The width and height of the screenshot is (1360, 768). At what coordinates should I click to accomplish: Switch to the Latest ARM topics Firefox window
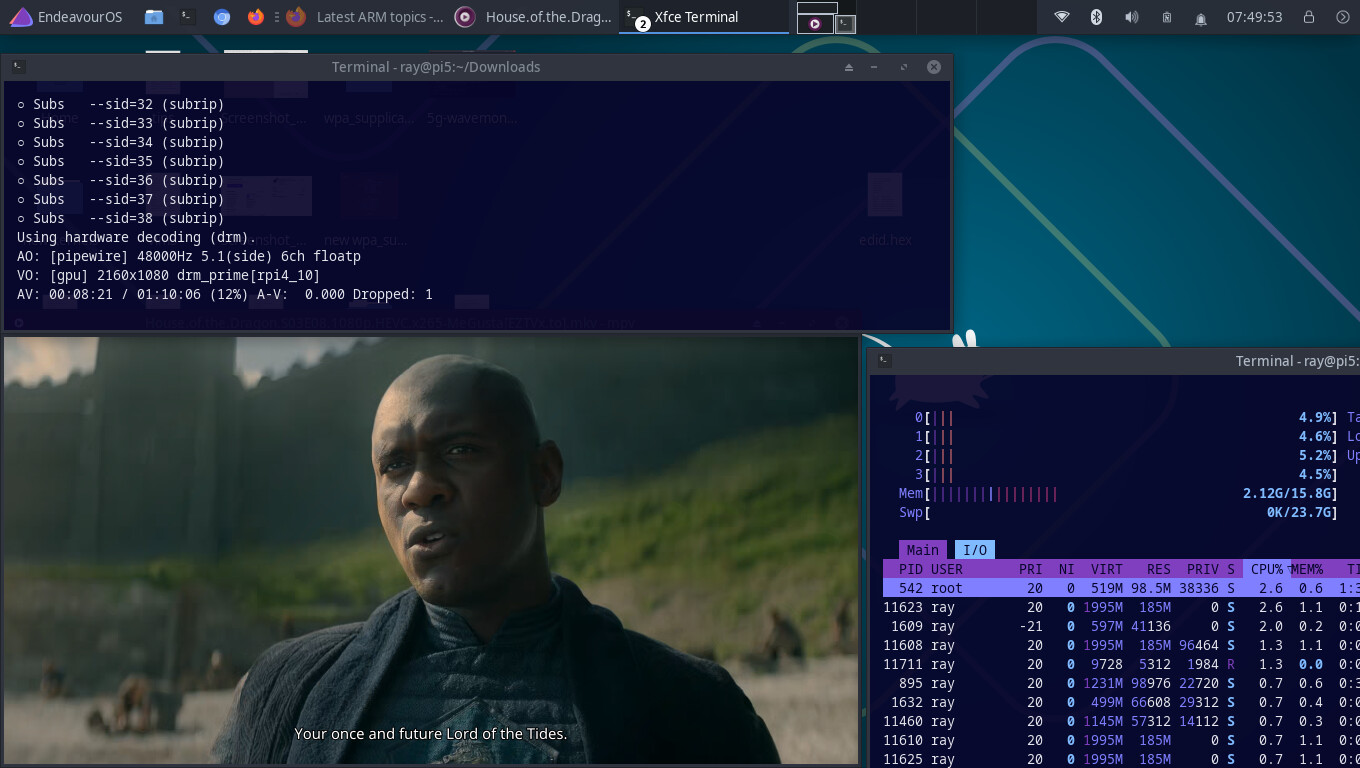(365, 17)
